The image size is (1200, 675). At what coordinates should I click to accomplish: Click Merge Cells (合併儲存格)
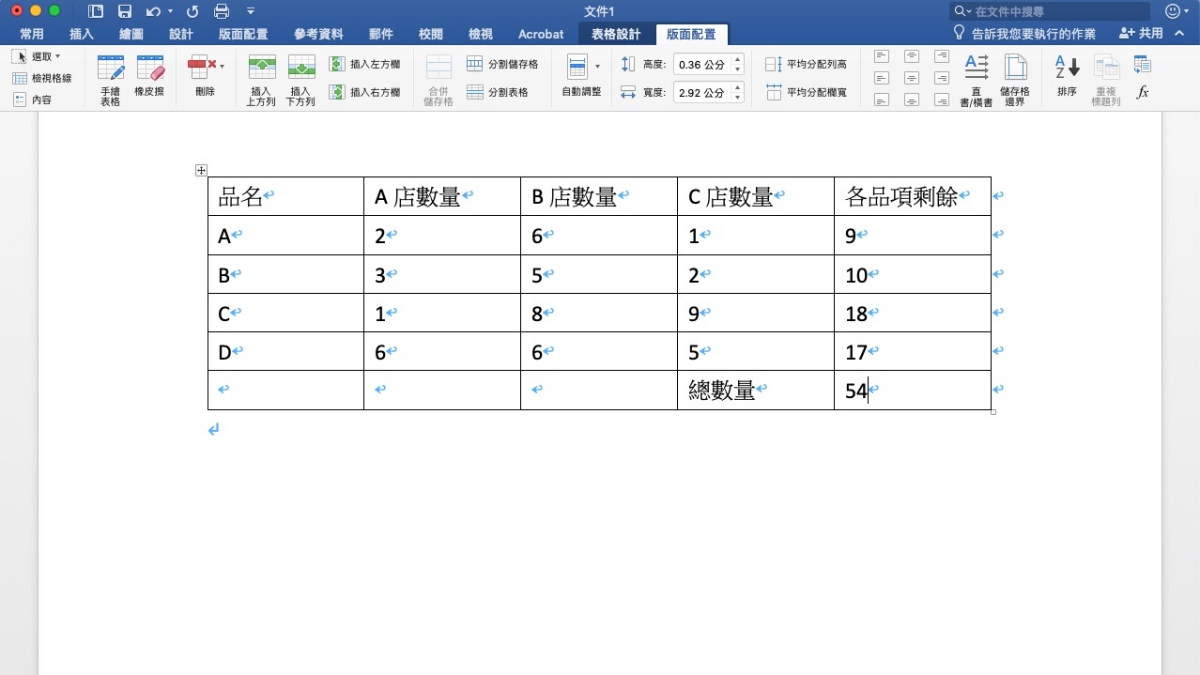438,80
